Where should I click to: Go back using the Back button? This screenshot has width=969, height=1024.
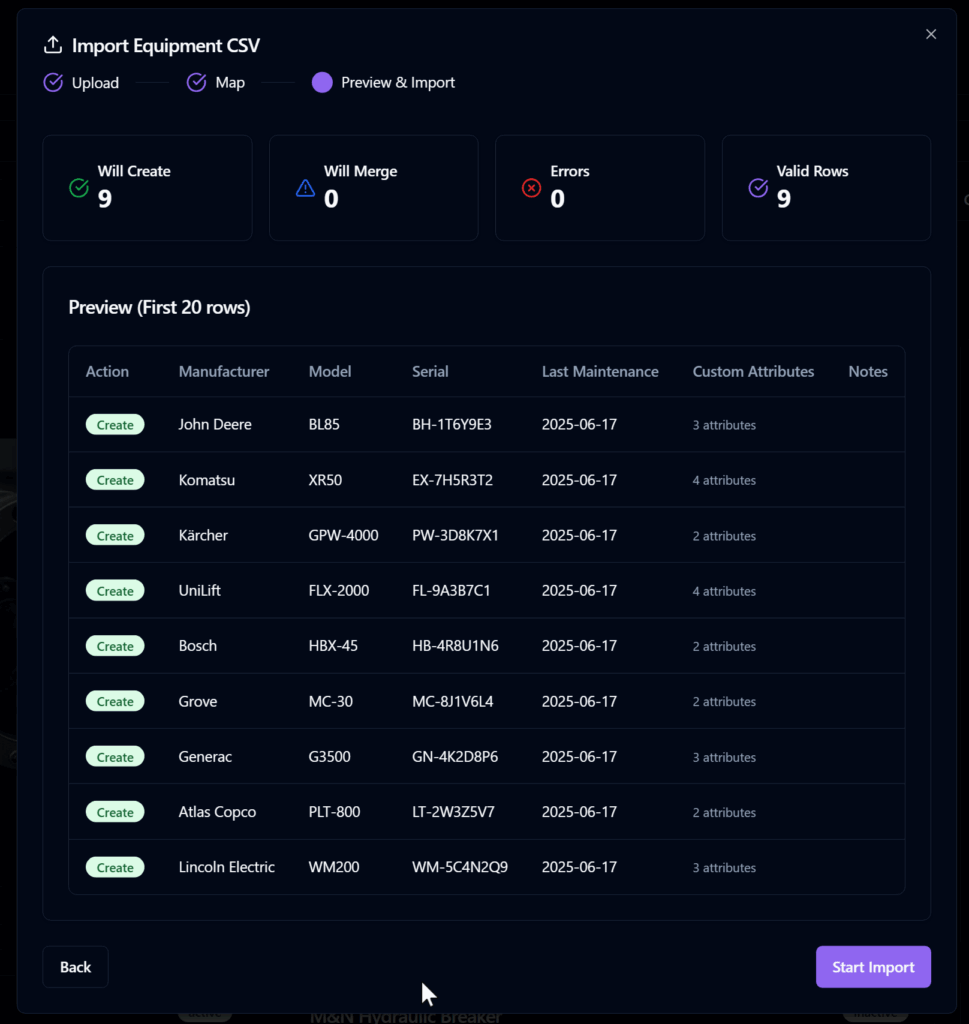point(75,967)
